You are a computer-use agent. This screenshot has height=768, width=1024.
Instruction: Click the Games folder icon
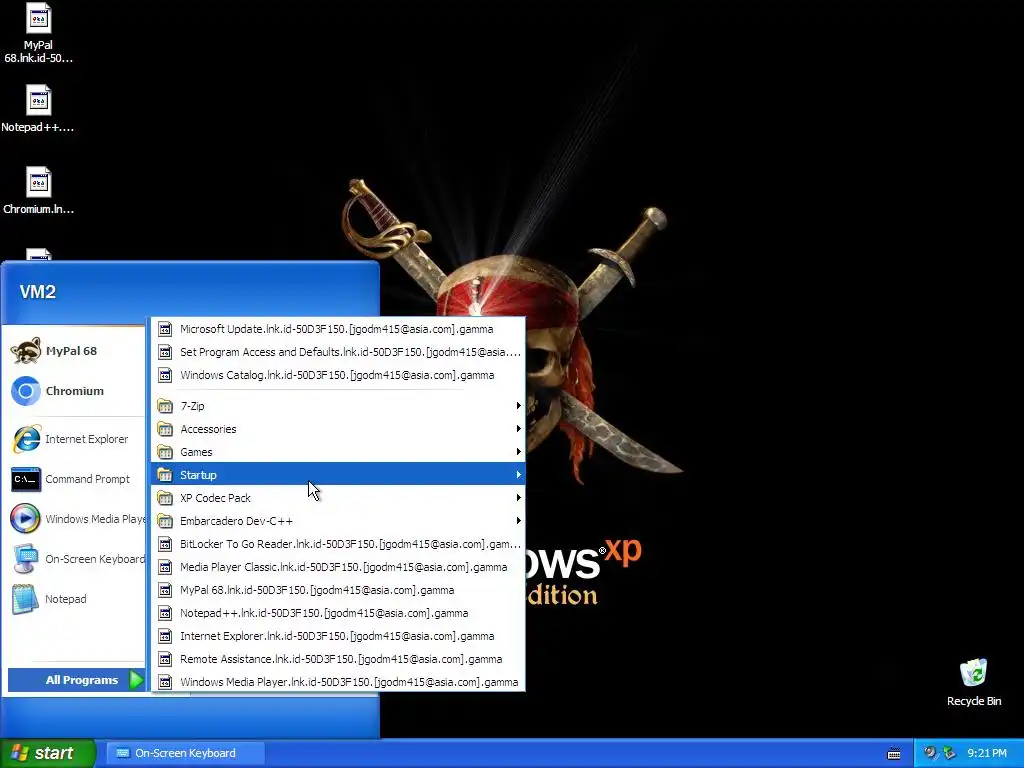click(x=165, y=452)
